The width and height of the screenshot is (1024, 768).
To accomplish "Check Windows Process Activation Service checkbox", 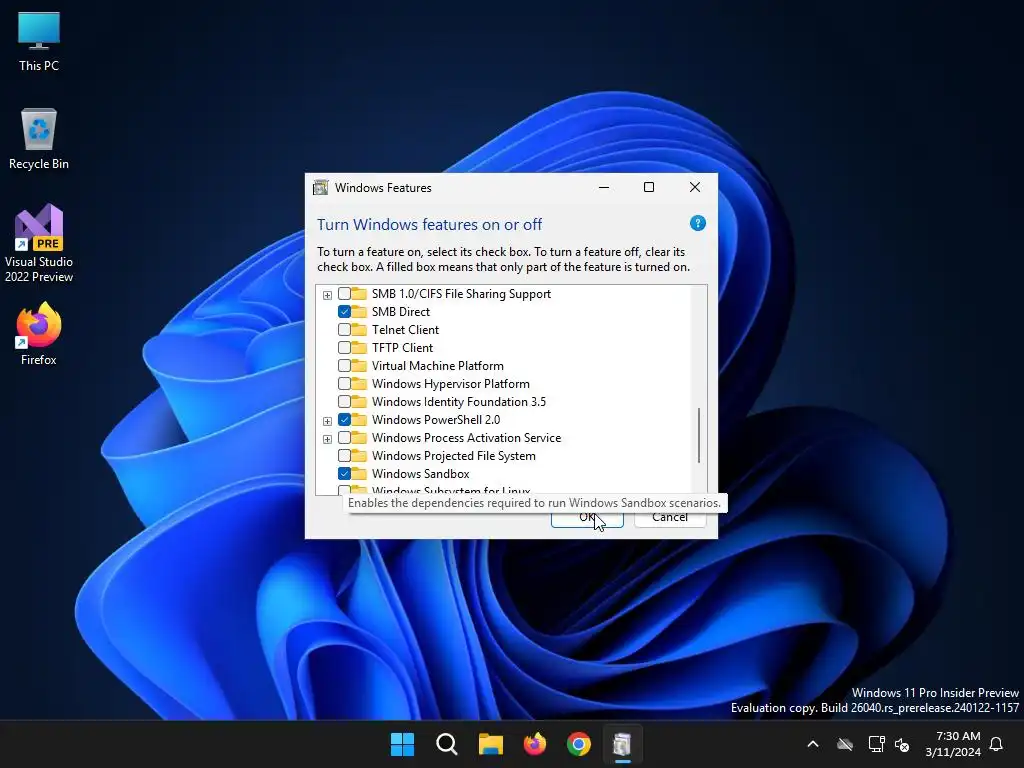I will pos(344,438).
